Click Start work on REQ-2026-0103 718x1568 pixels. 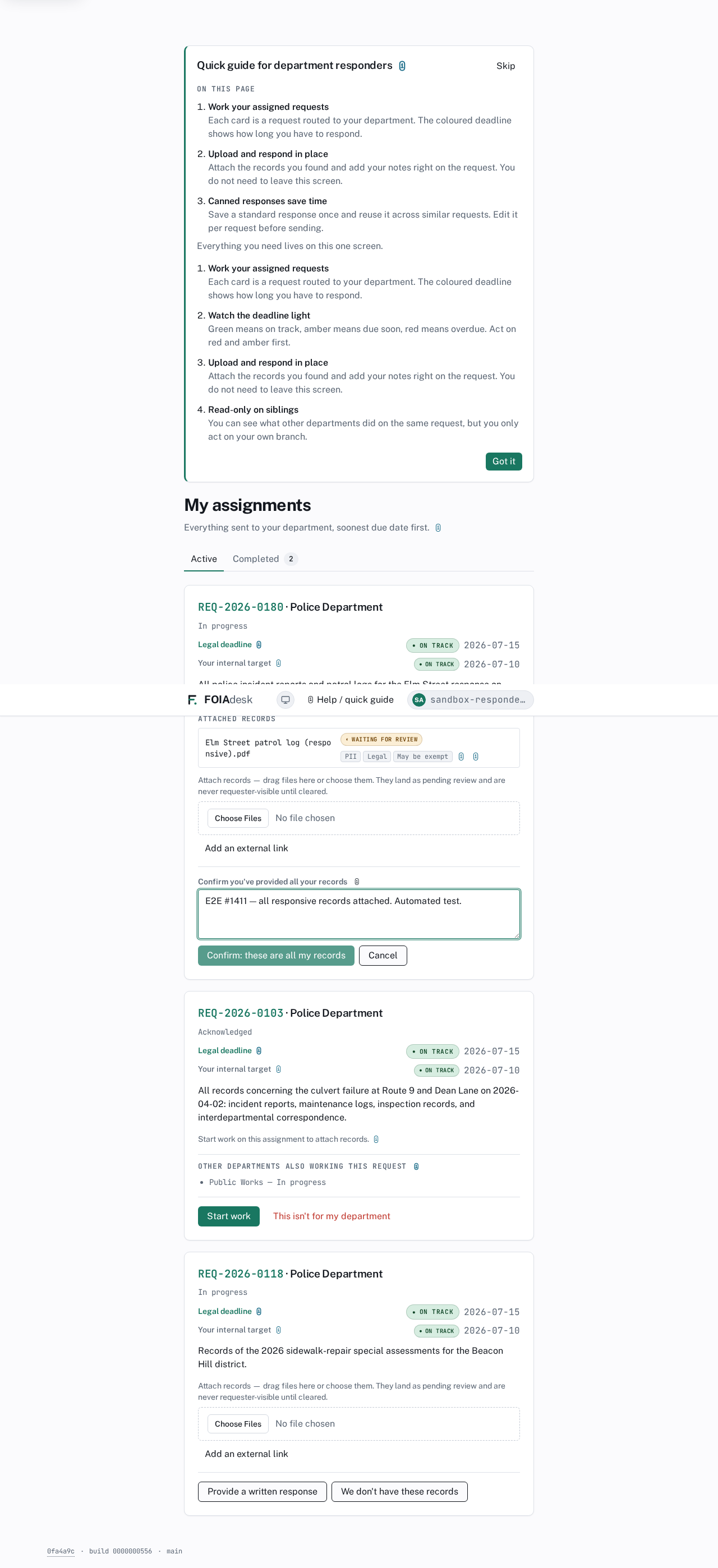[x=228, y=1216]
